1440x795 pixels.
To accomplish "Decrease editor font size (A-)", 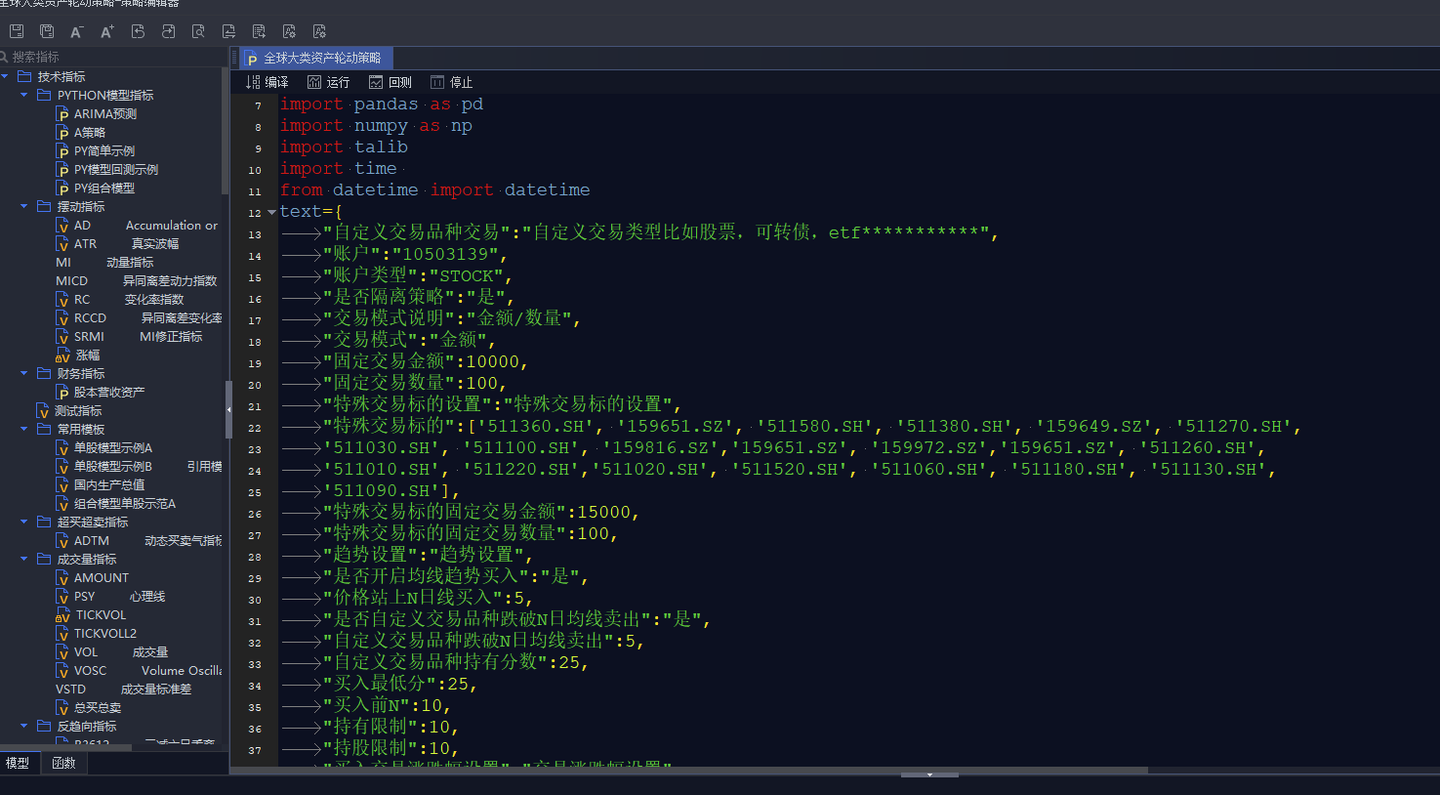I will (77, 32).
